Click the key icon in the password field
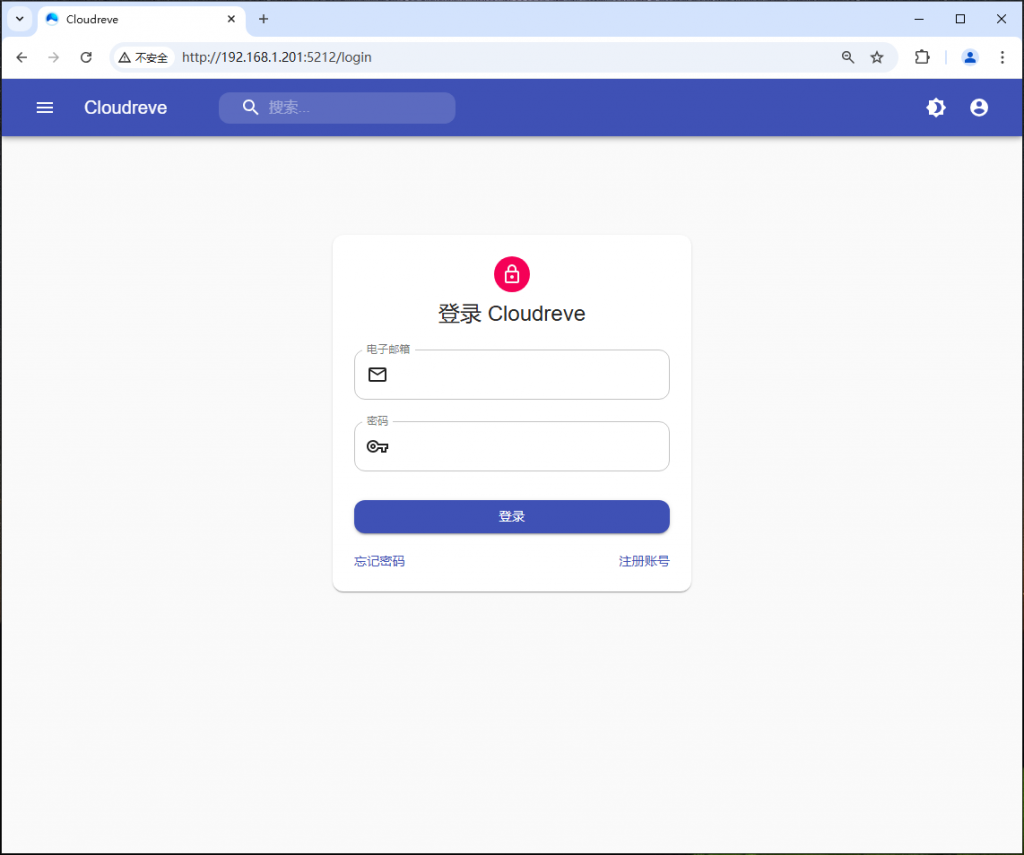1024x855 pixels. point(377,447)
